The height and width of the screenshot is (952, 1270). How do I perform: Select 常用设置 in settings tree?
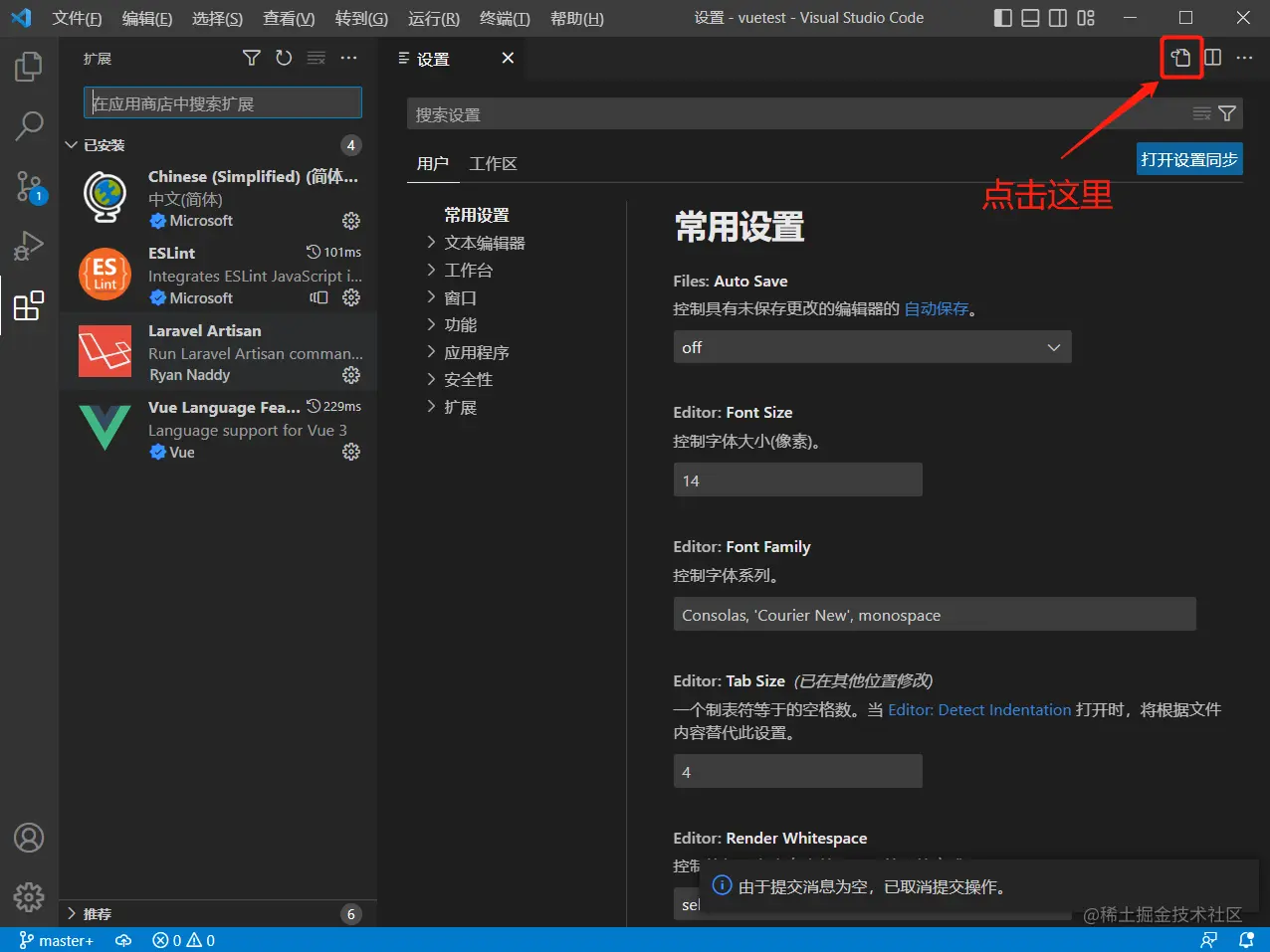coord(477,215)
